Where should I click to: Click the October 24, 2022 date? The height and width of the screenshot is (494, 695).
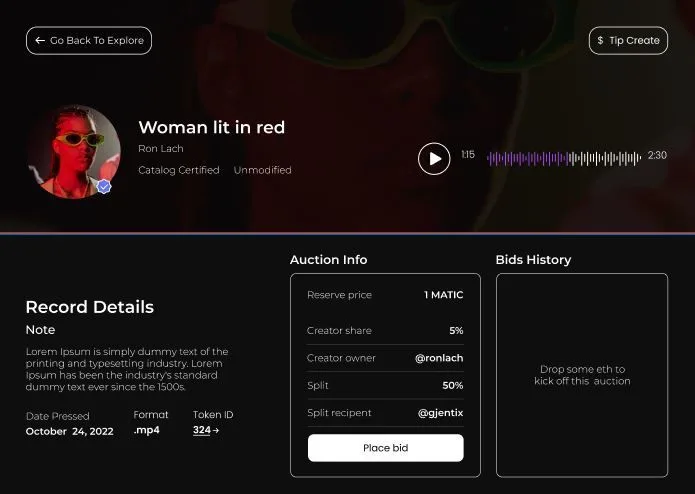(70, 432)
